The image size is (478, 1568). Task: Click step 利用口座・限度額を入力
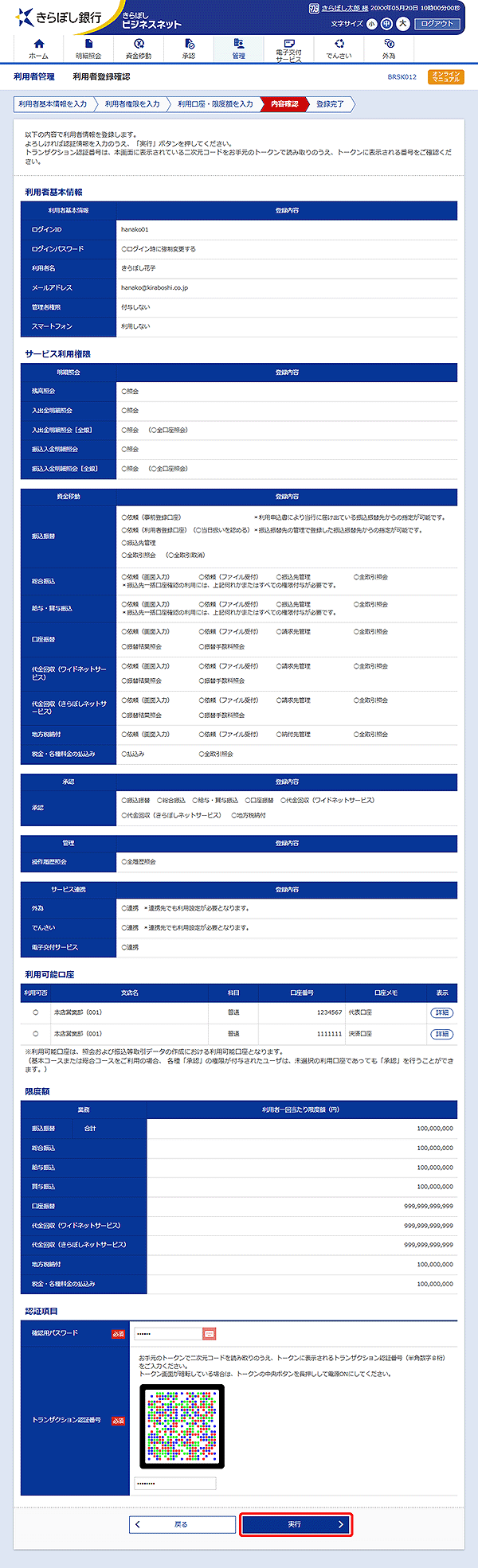(x=215, y=104)
